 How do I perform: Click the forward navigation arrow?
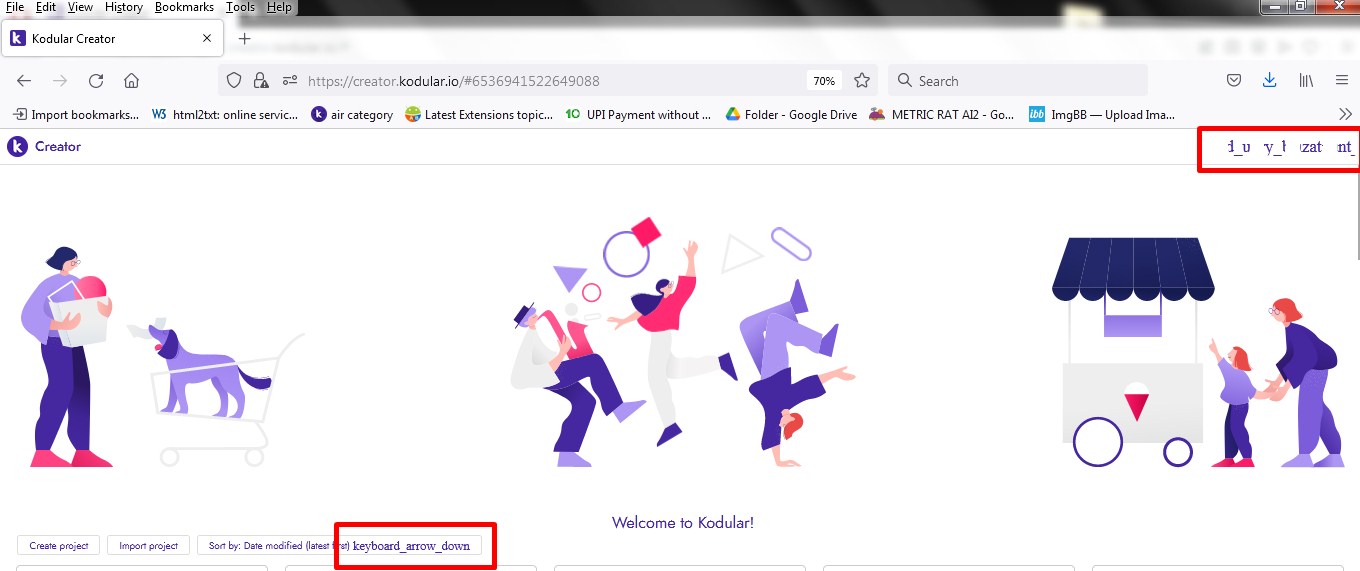point(60,81)
